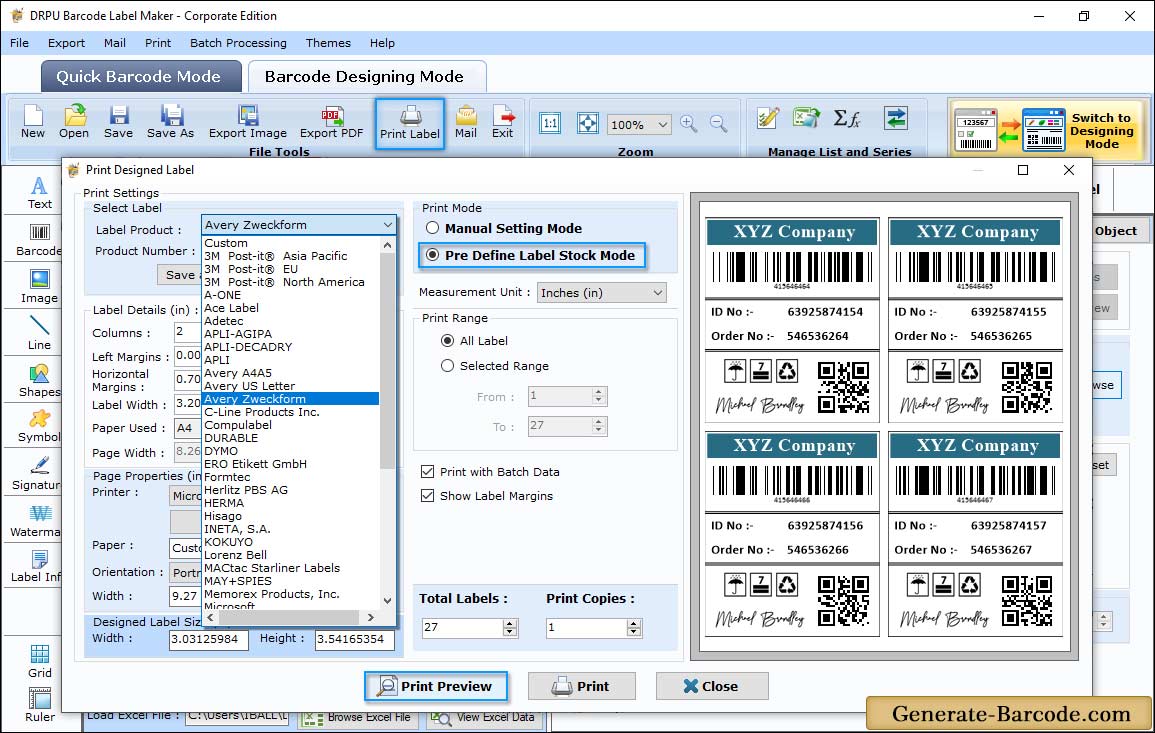The height and width of the screenshot is (733, 1155).
Task: Click the sigma formula series icon
Action: (x=847, y=118)
